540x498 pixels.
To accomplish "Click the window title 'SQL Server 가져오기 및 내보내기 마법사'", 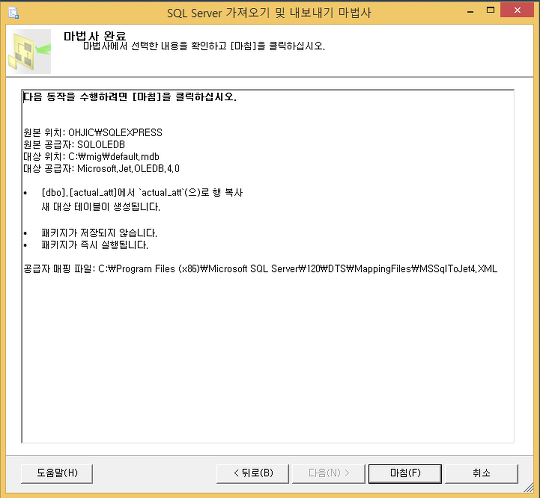I will pos(269,13).
